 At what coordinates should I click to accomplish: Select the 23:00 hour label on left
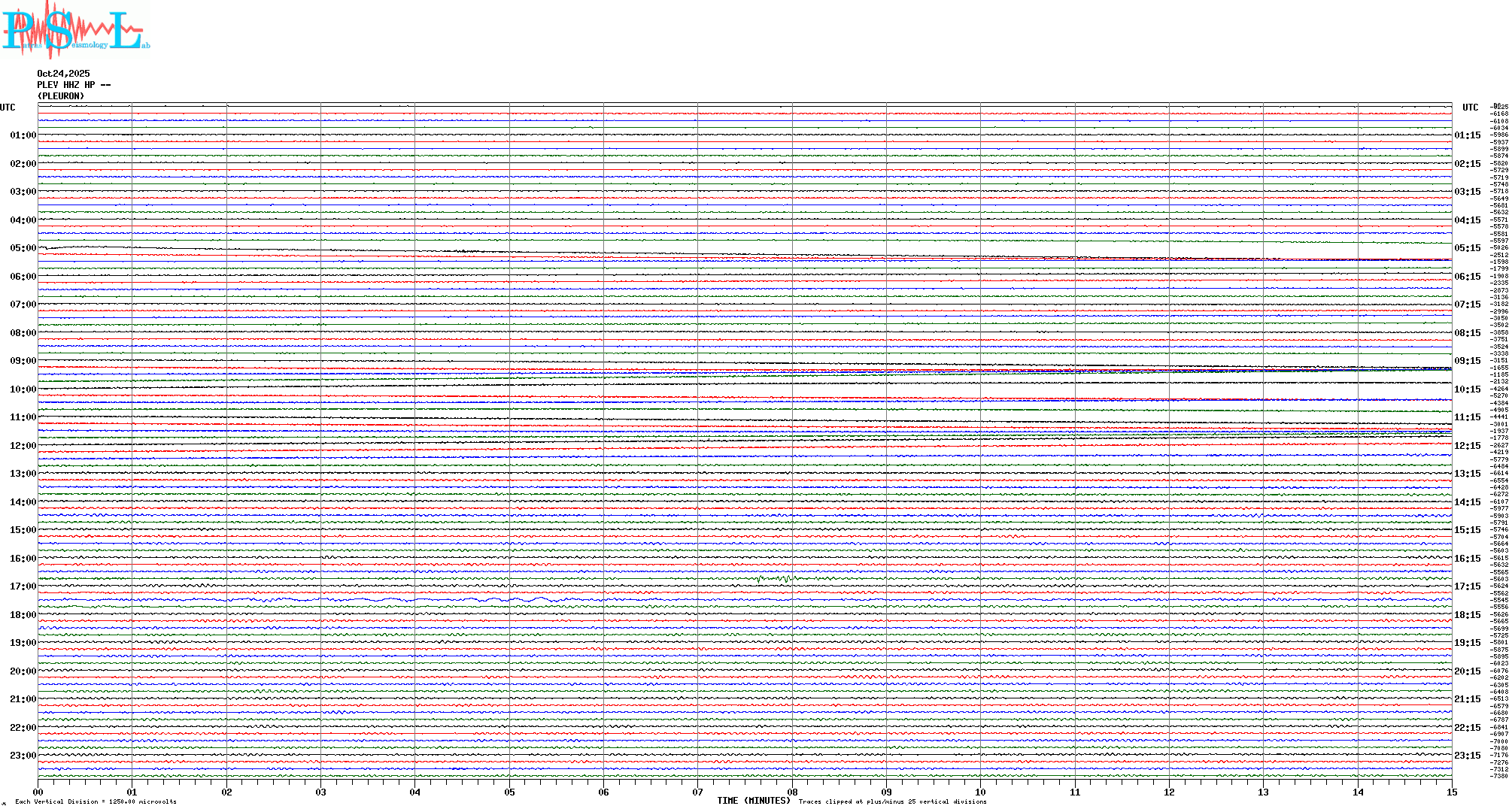[x=23, y=756]
